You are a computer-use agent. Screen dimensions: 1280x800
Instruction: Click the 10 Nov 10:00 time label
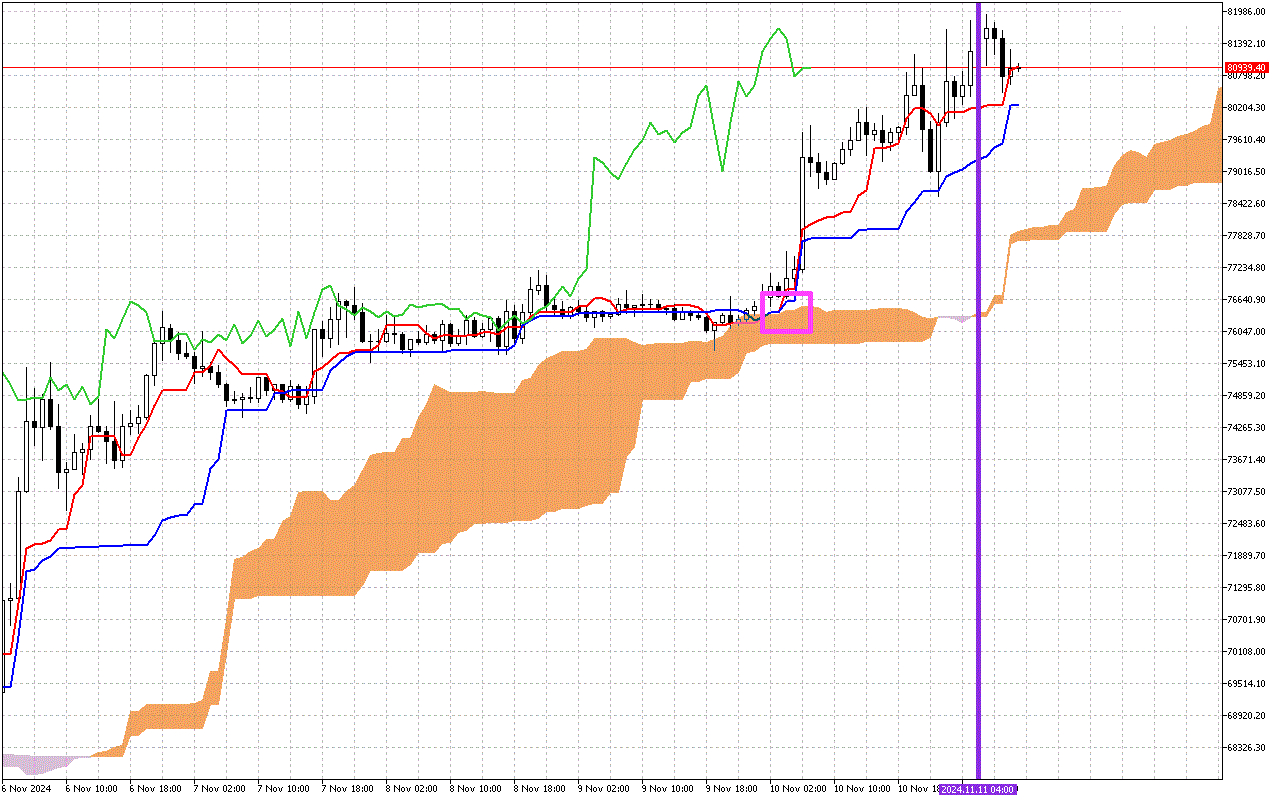(862, 789)
